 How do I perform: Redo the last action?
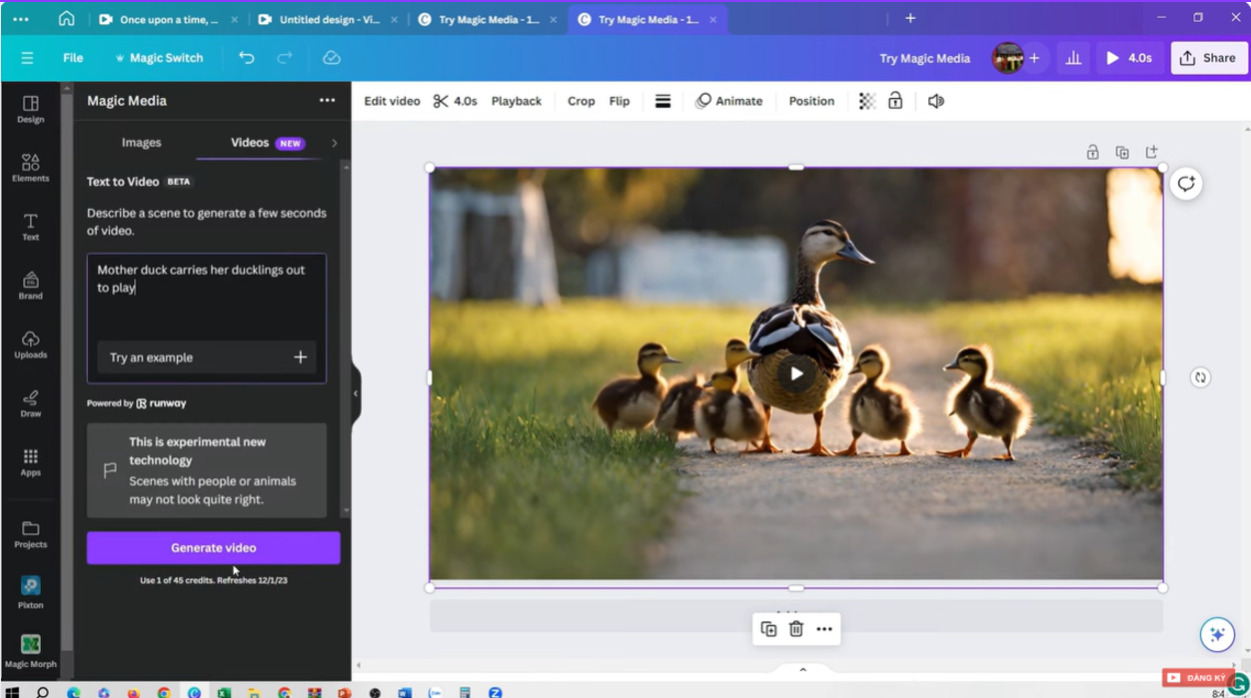pos(285,58)
